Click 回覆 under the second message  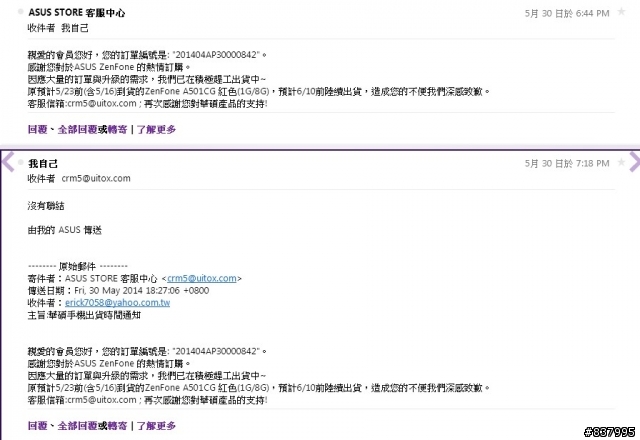click(38, 426)
